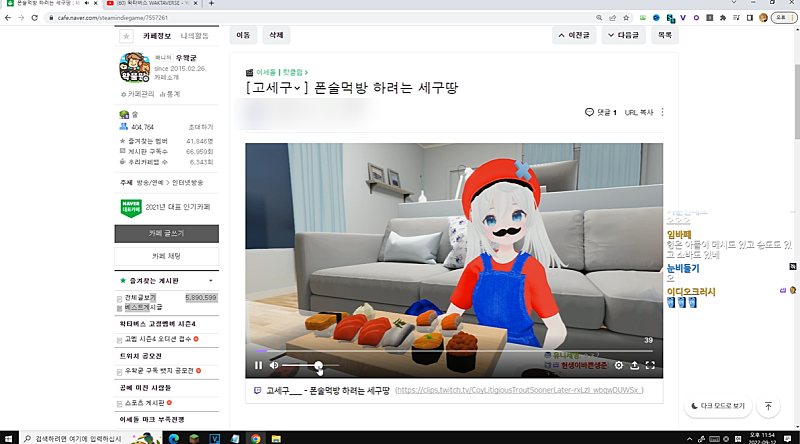Click the 초대하기 invite link
This screenshot has height=444, width=800.
[201, 127]
